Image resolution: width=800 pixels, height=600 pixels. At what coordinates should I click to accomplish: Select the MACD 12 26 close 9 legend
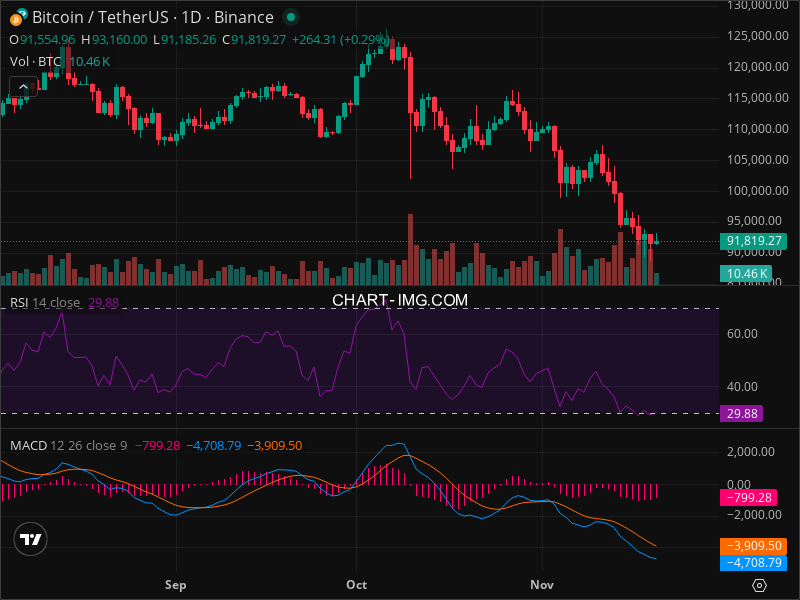pyautogui.click(x=68, y=444)
